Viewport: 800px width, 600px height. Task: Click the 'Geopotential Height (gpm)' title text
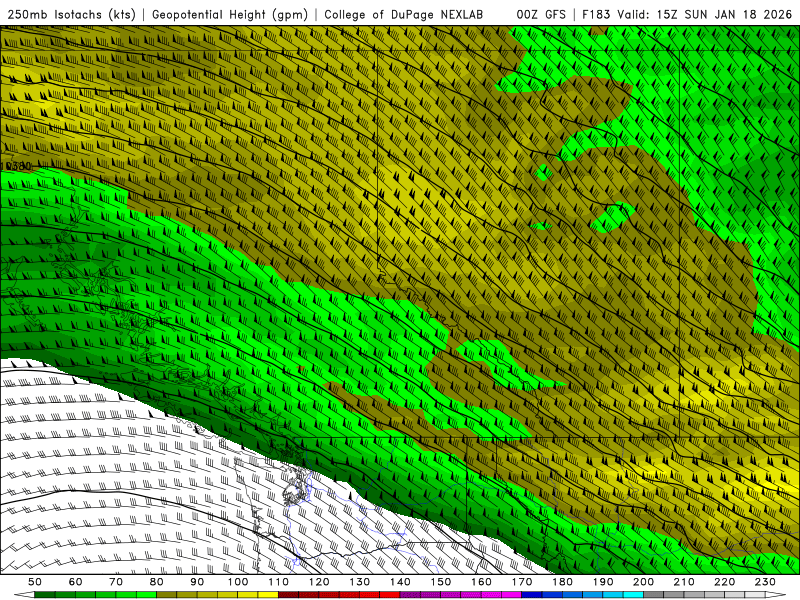[x=230, y=14]
